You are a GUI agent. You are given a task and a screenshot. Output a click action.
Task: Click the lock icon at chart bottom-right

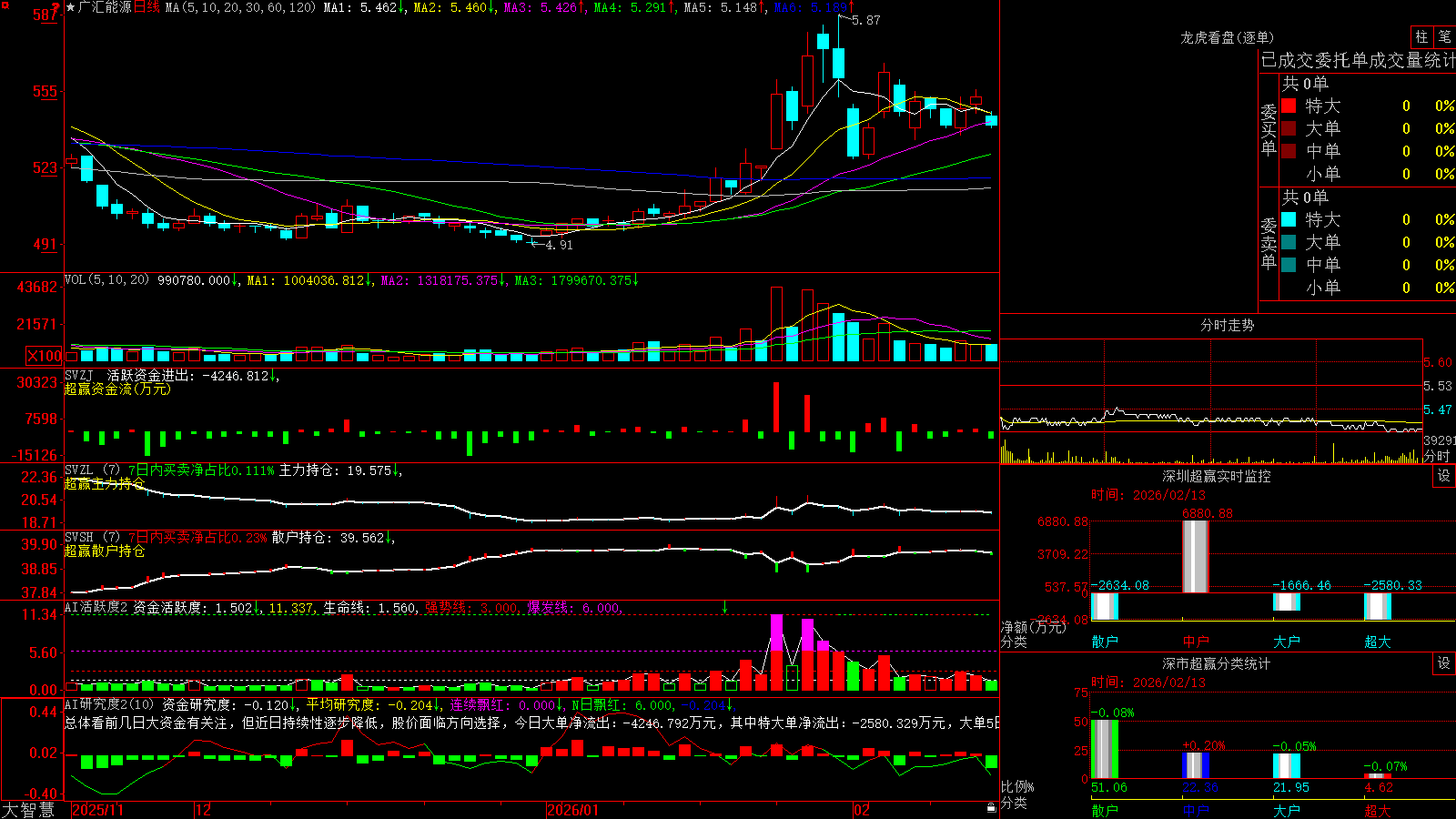[991, 808]
